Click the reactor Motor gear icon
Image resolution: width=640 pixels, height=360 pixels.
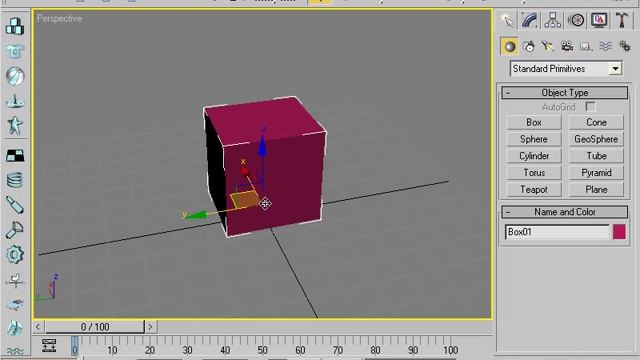pos(15,254)
